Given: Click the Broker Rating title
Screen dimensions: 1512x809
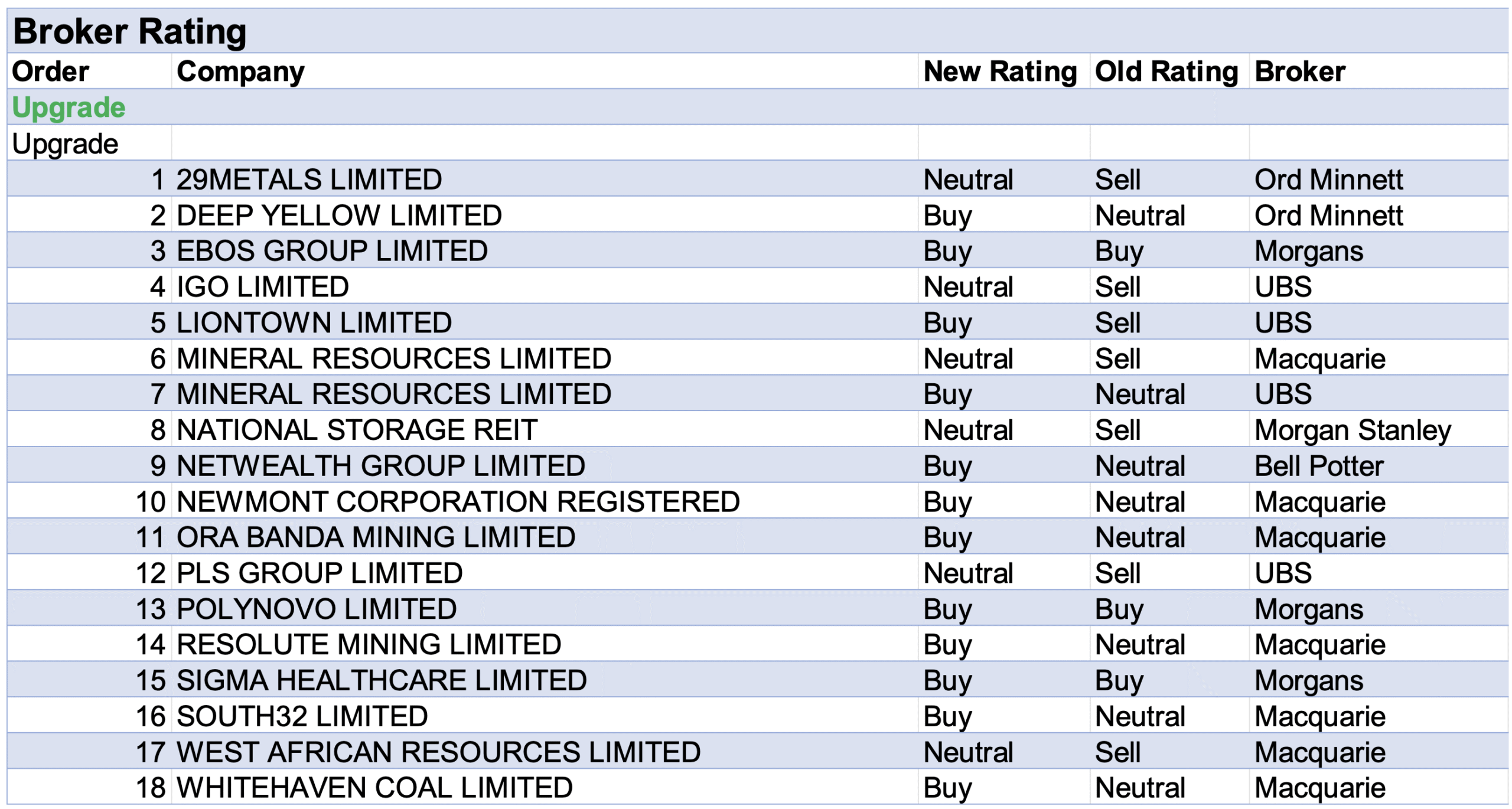Looking at the screenshot, I should (129, 31).
